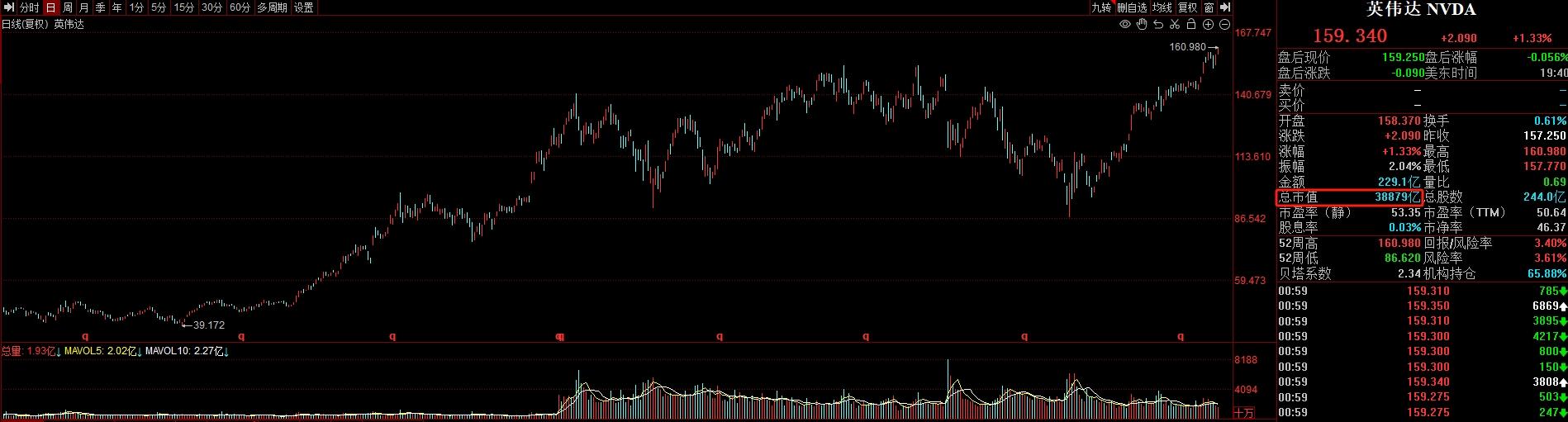Click the 贝塔系数 value 2.34
The image size is (1568, 422).
click(x=1409, y=273)
